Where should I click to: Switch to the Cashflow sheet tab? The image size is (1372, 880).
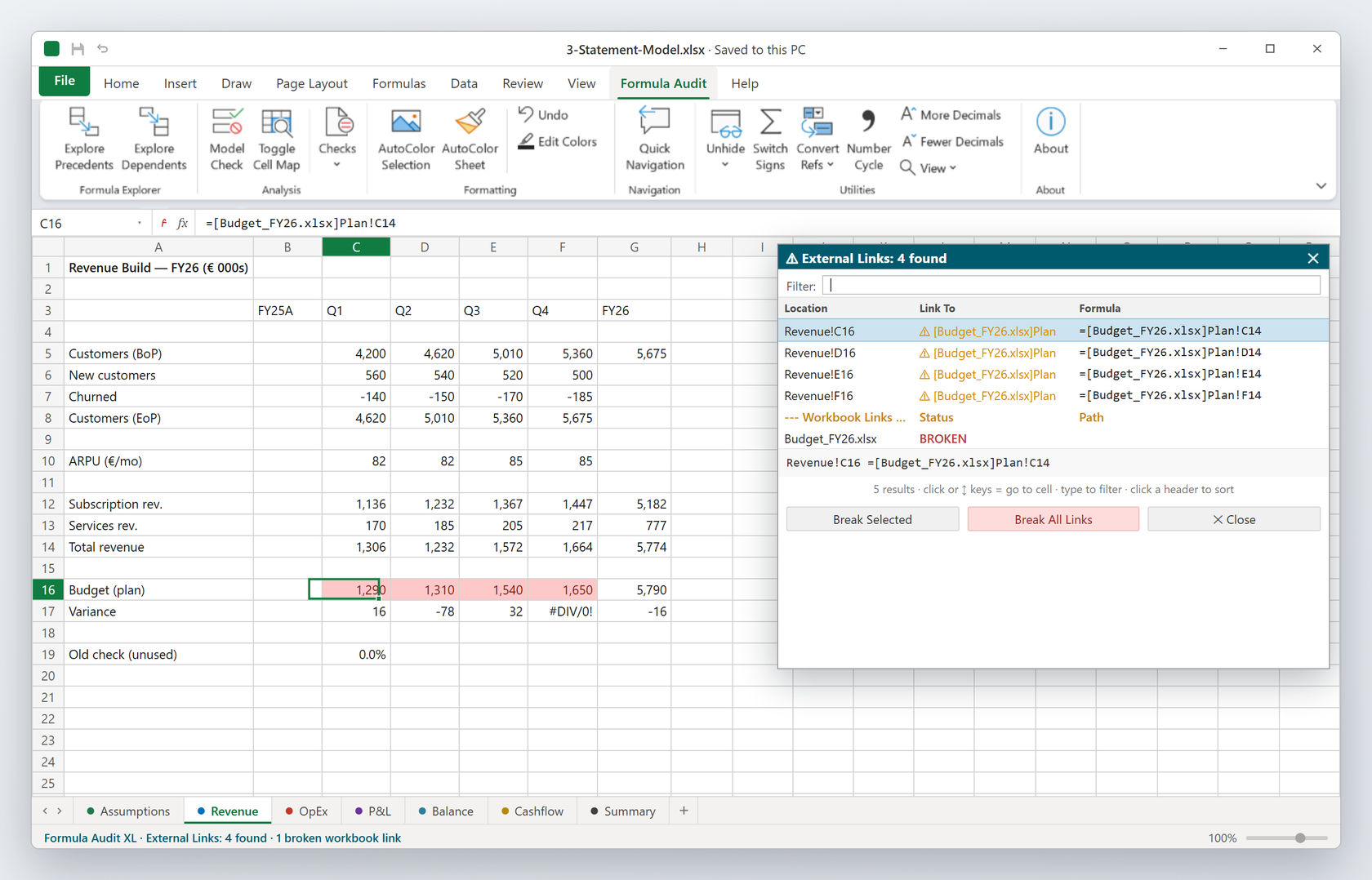(x=532, y=811)
